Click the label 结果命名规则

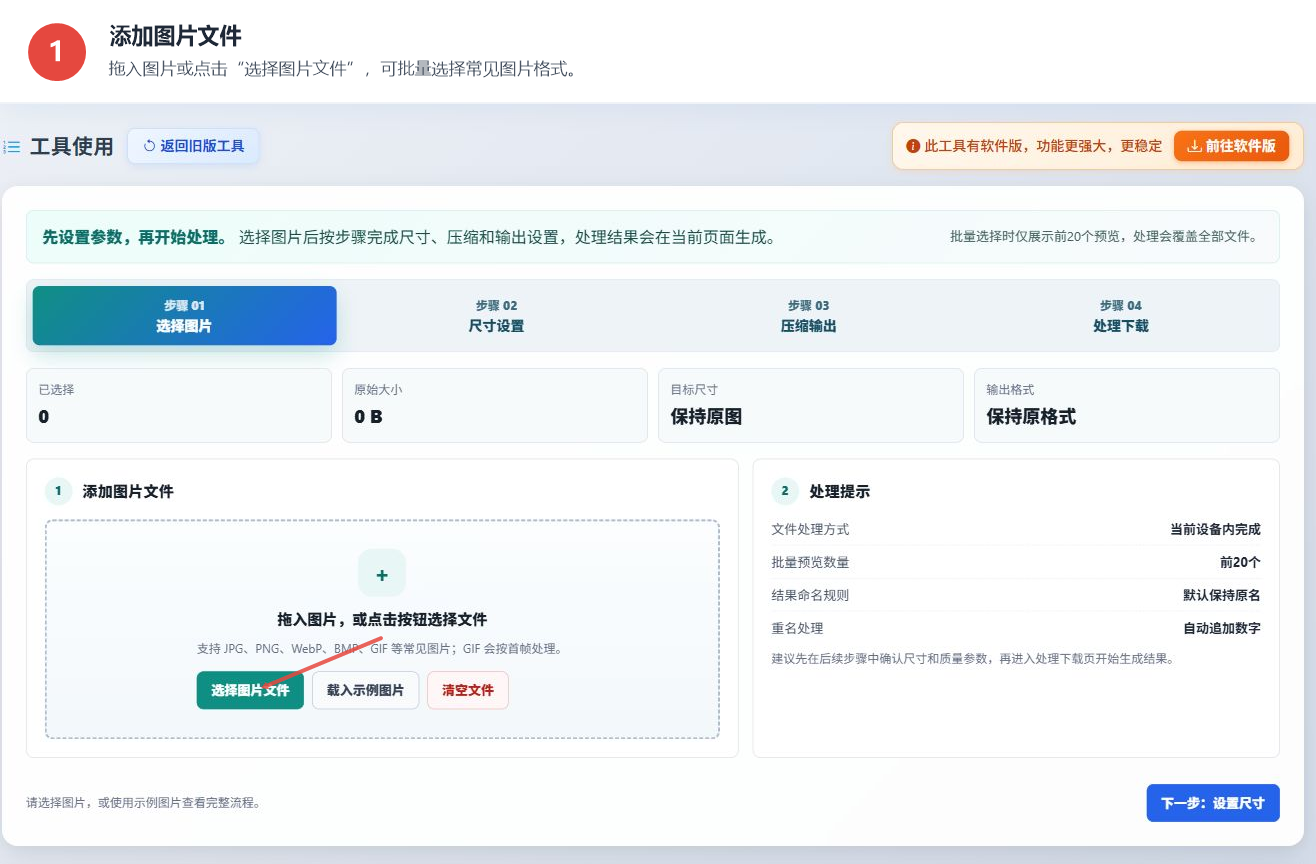point(810,595)
